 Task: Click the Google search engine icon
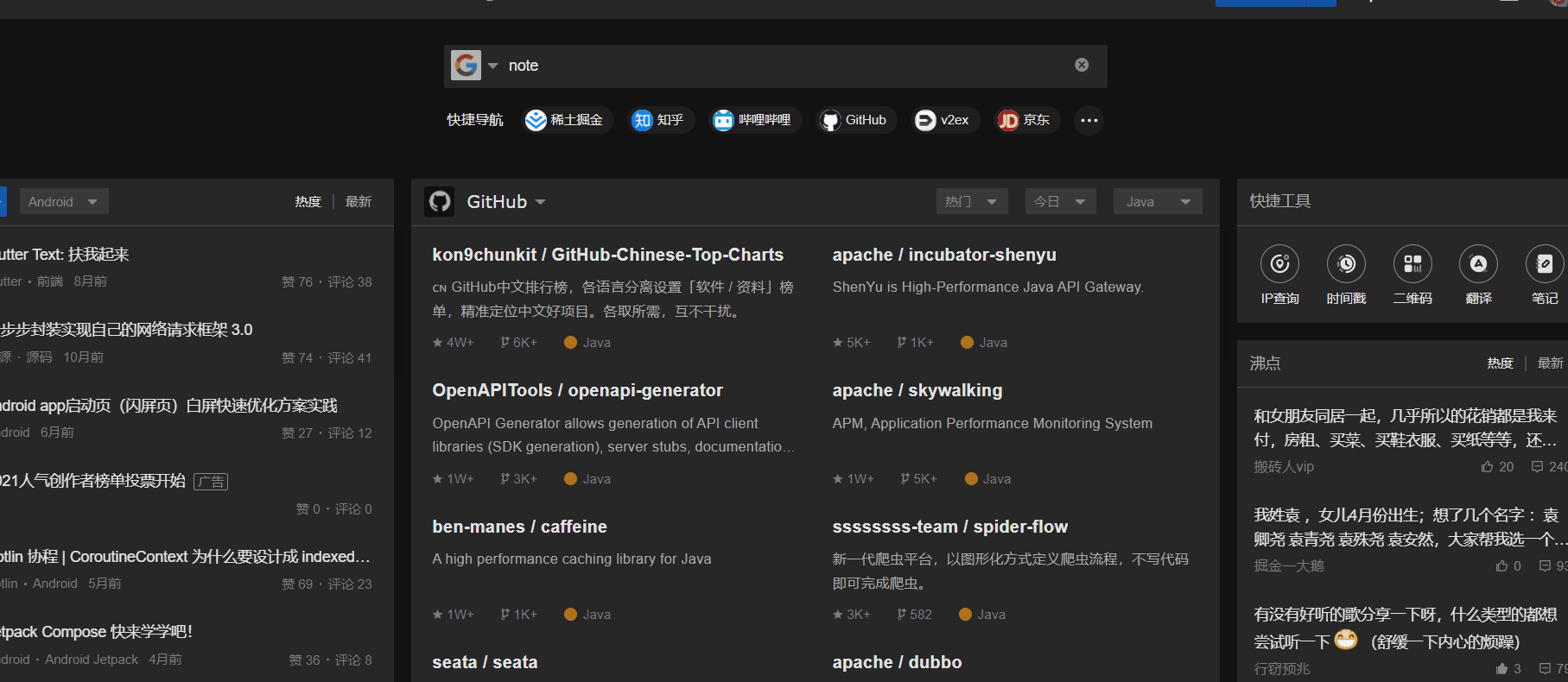tap(466, 66)
